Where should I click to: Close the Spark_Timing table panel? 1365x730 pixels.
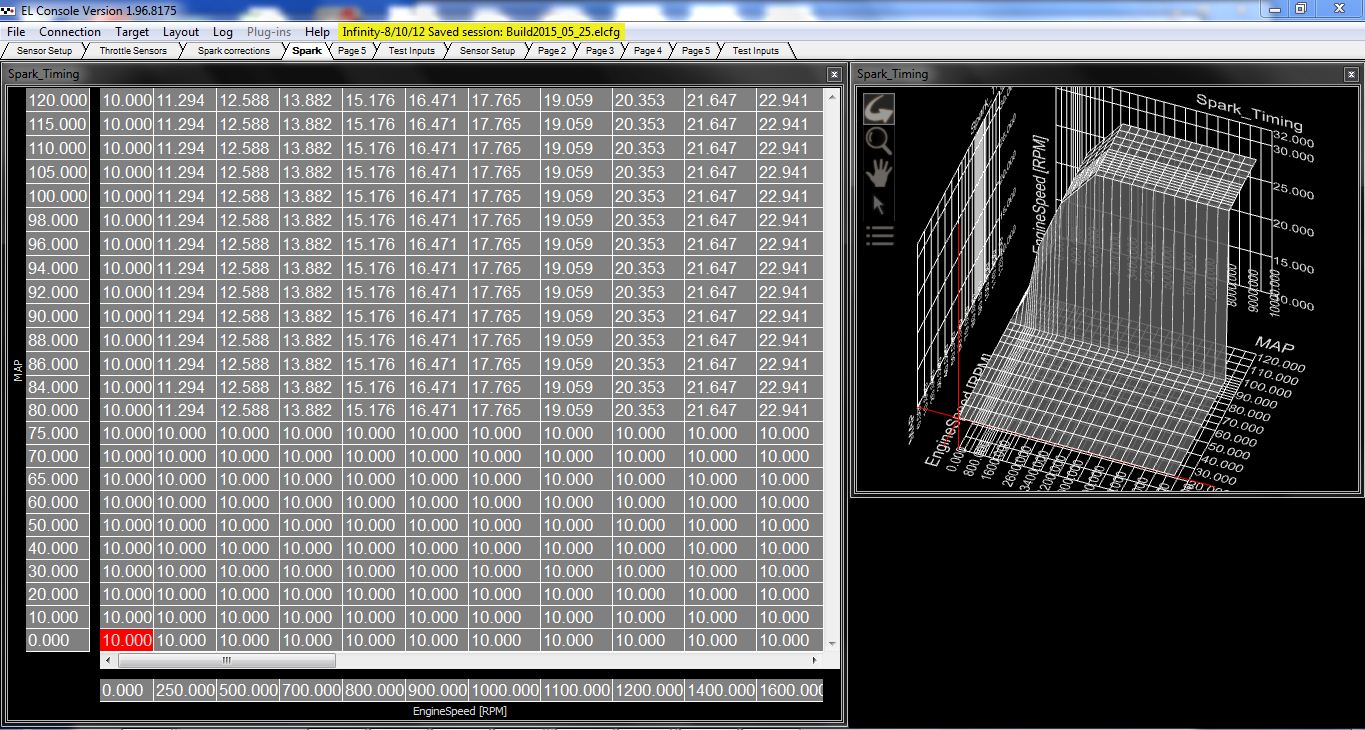834,74
